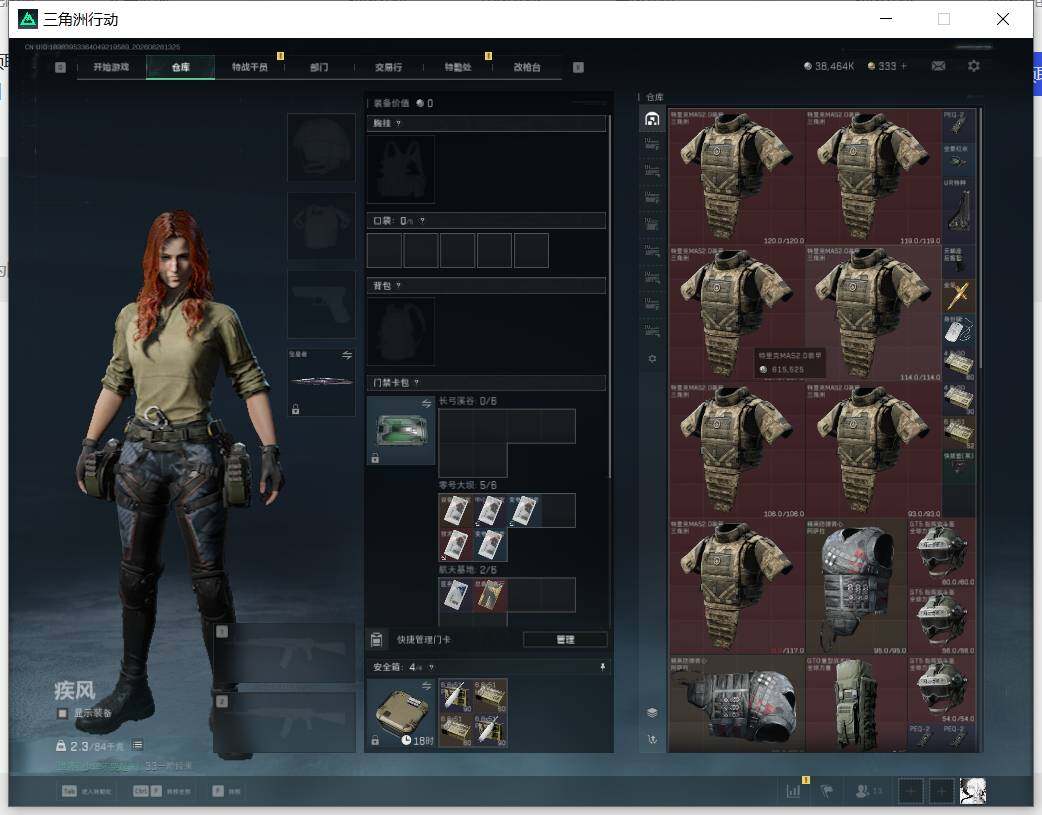Image resolution: width=1042 pixels, height=815 pixels.
Task: Toggle the pin icon on 安全箱 header
Action: 602,667
